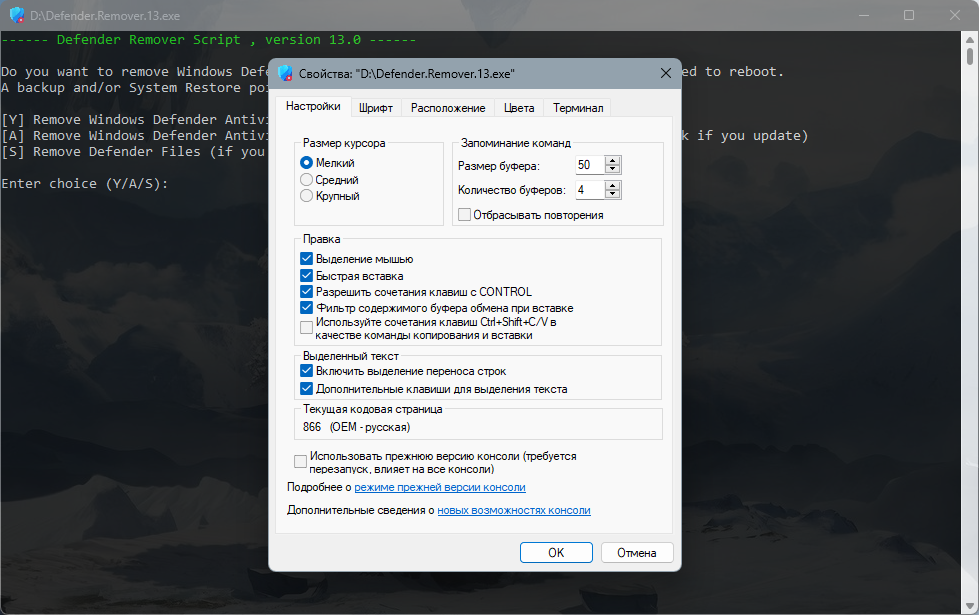Click the shield icon in Свойства dialog title
Screen dimensions: 979x615
tap(285, 73)
